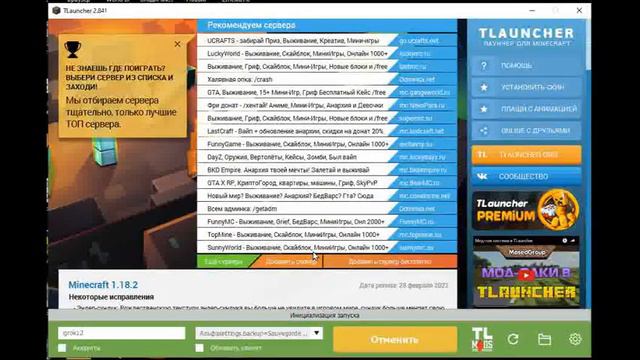Click the username input field
Image resolution: width=640 pixels, height=360 pixels.
coord(122,333)
